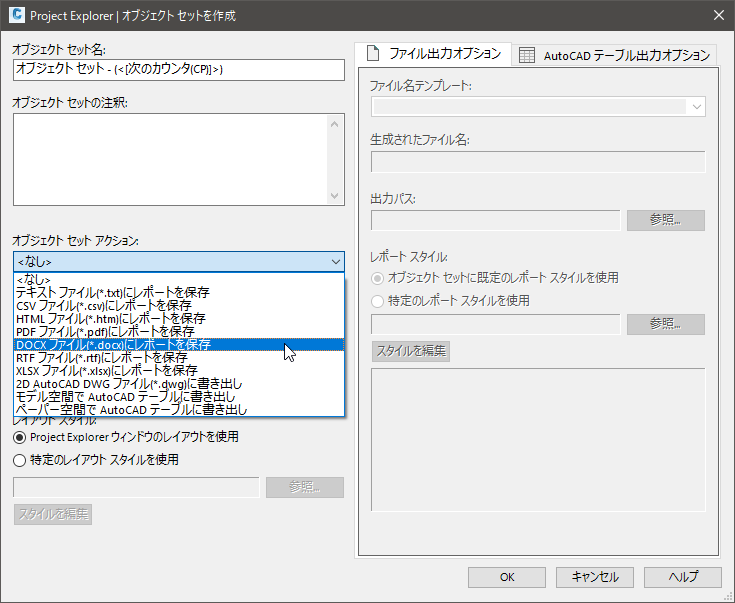Choose 2D AutoCAD DWG ファイル(*.dwg)に書き出し
The height and width of the screenshot is (603, 735).
[179, 384]
